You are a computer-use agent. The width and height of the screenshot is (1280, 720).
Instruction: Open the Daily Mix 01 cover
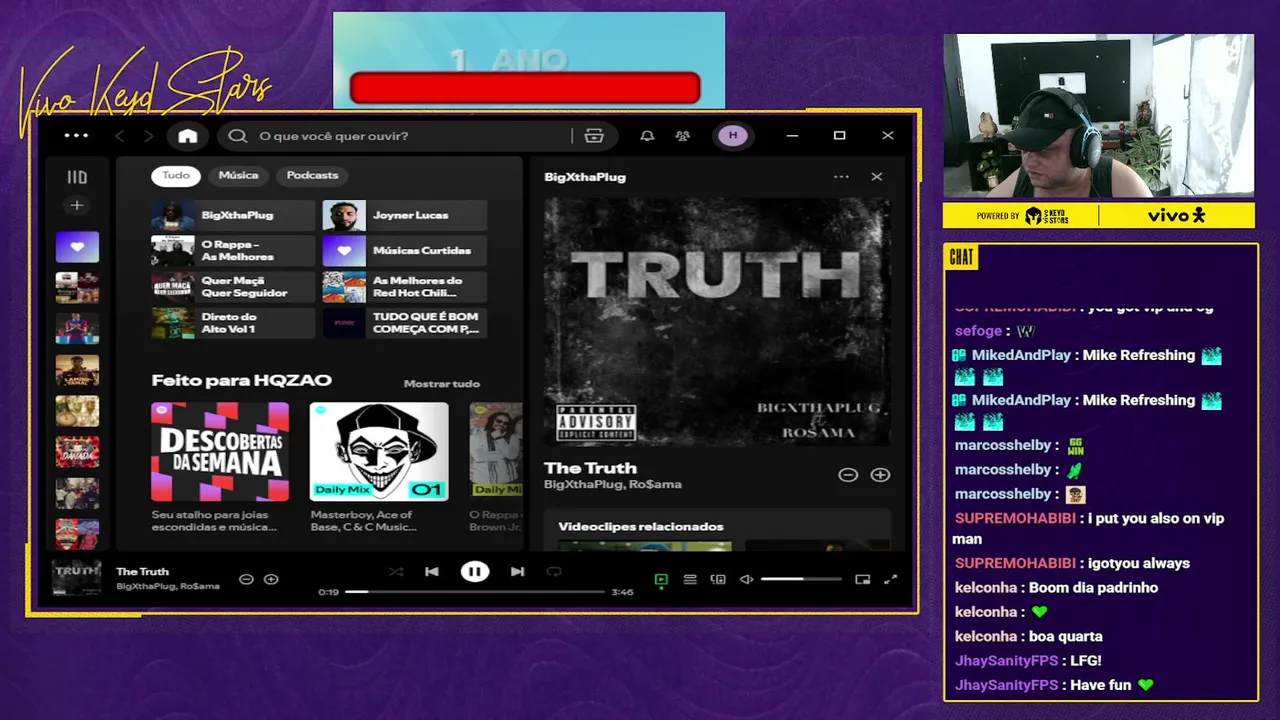[379, 452]
